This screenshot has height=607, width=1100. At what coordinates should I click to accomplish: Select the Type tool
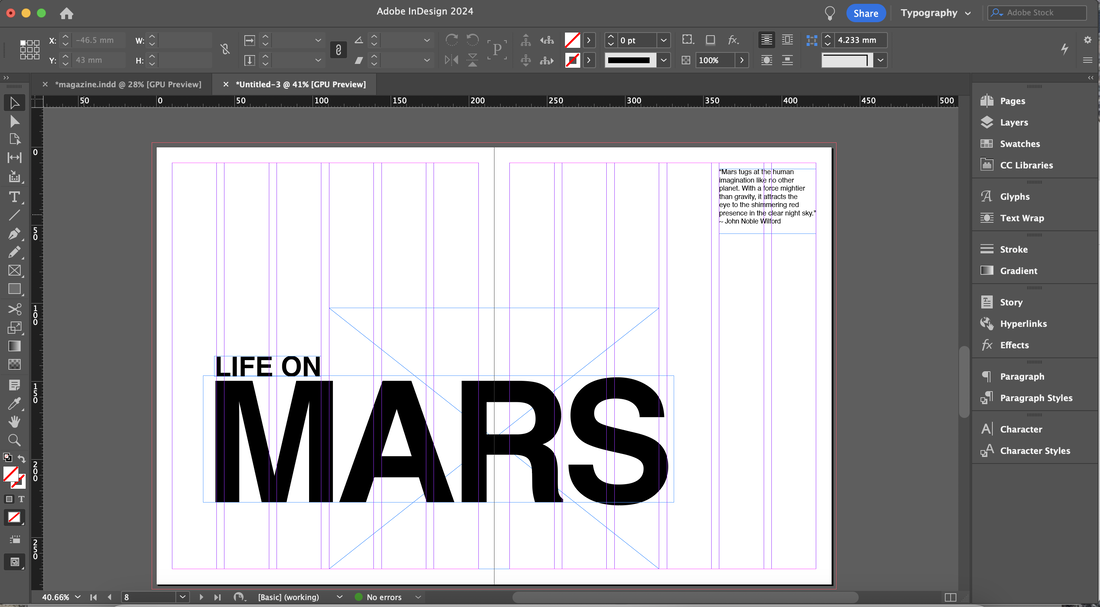[x=14, y=196]
